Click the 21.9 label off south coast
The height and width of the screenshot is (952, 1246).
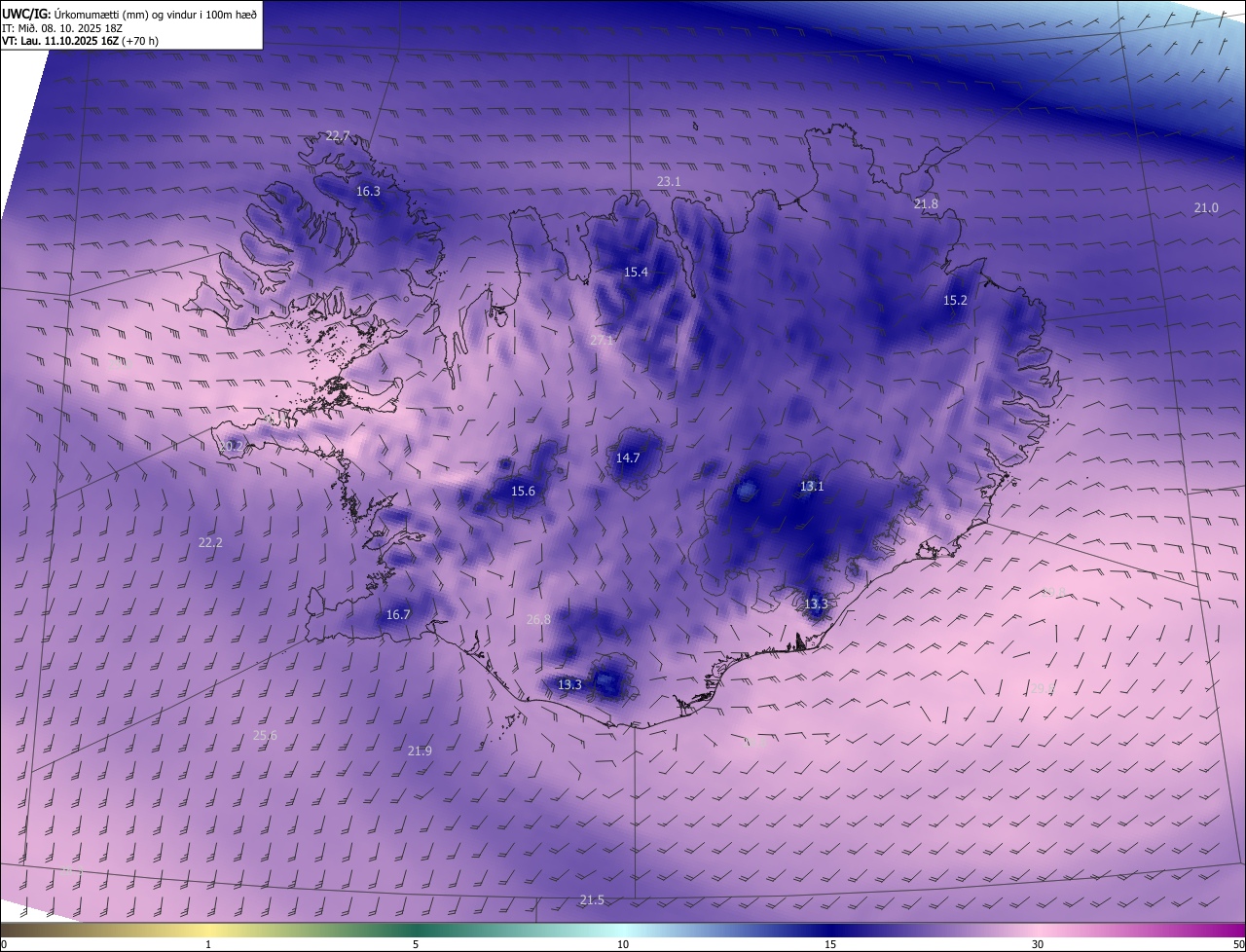(x=420, y=751)
